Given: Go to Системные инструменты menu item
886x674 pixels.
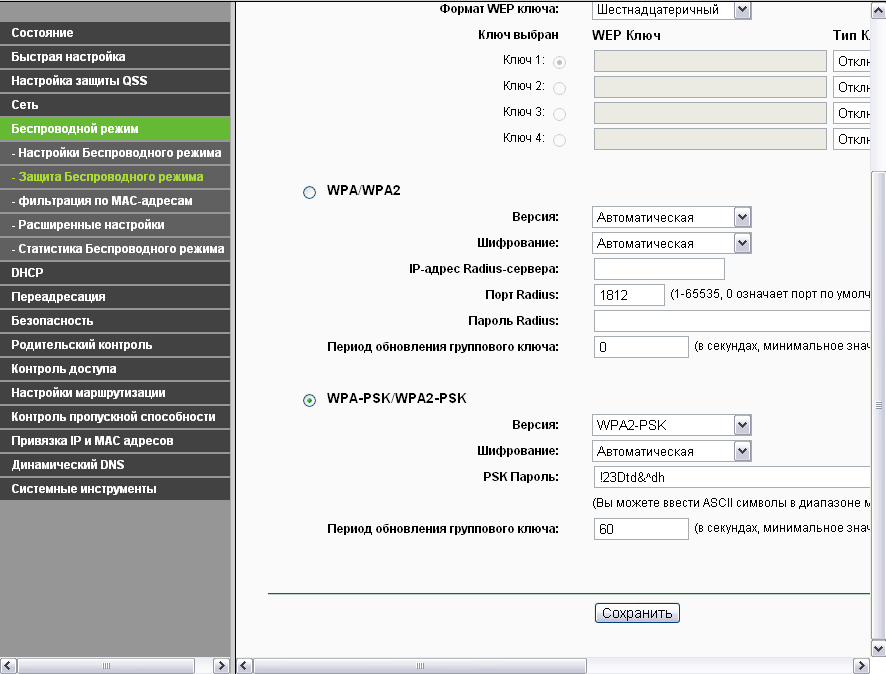Looking at the screenshot, I should coord(115,489).
